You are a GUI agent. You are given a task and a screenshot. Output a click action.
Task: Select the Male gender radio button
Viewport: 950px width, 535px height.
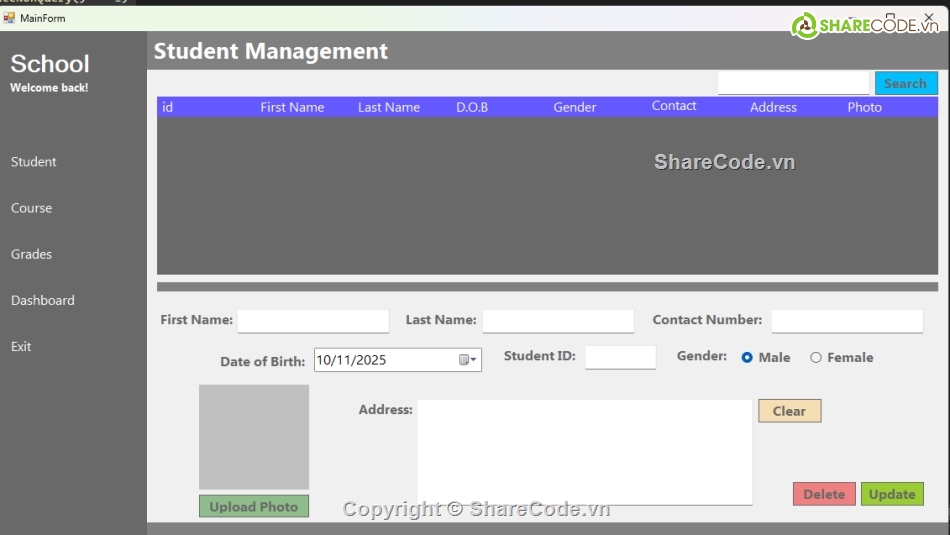[747, 358]
